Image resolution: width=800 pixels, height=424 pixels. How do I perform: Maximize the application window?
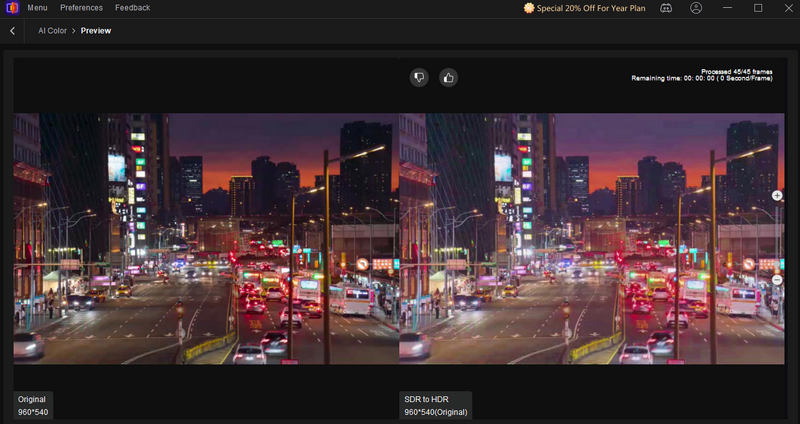point(758,8)
